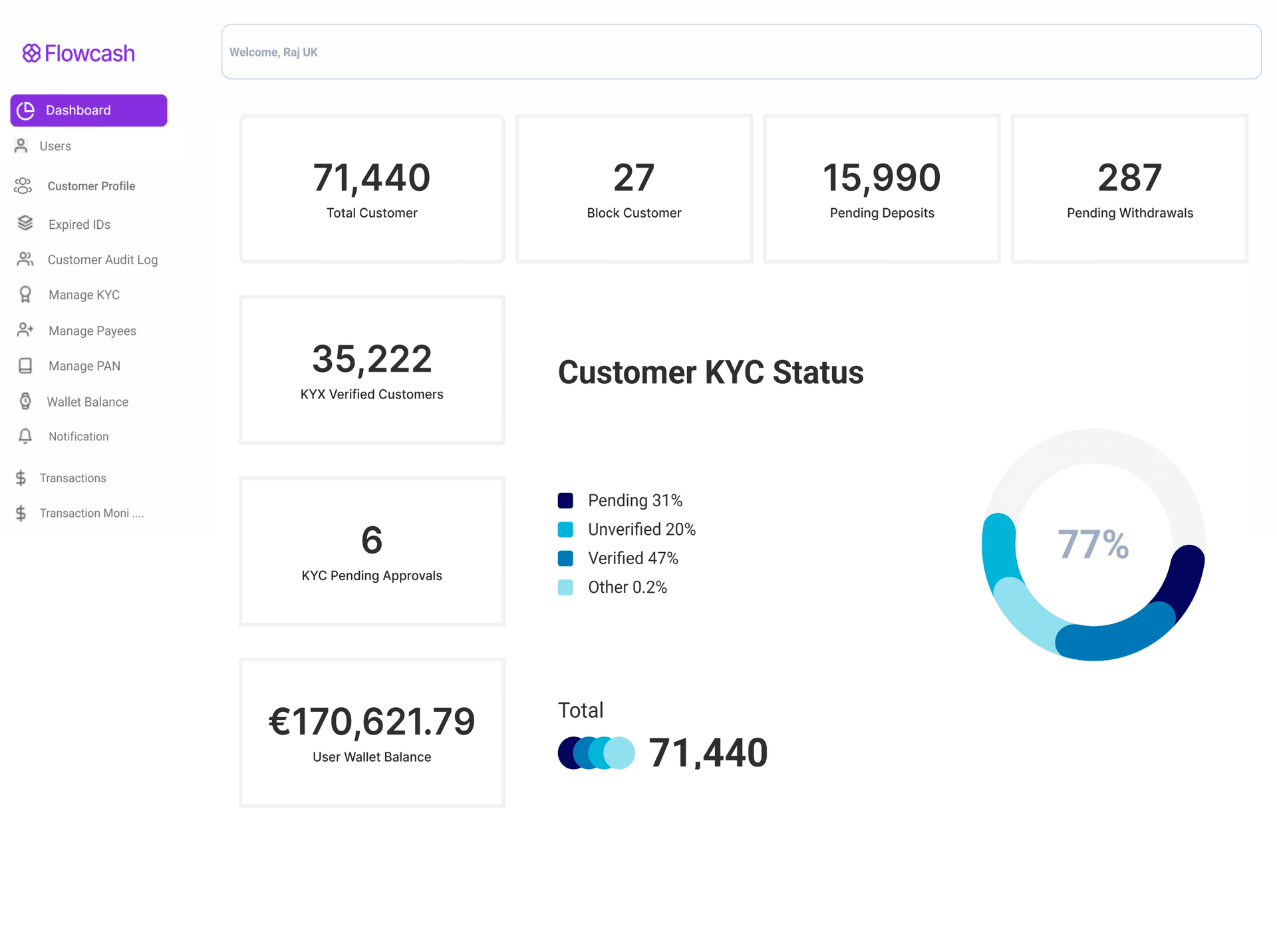Click the Manage Payees add-person icon

[25, 330]
